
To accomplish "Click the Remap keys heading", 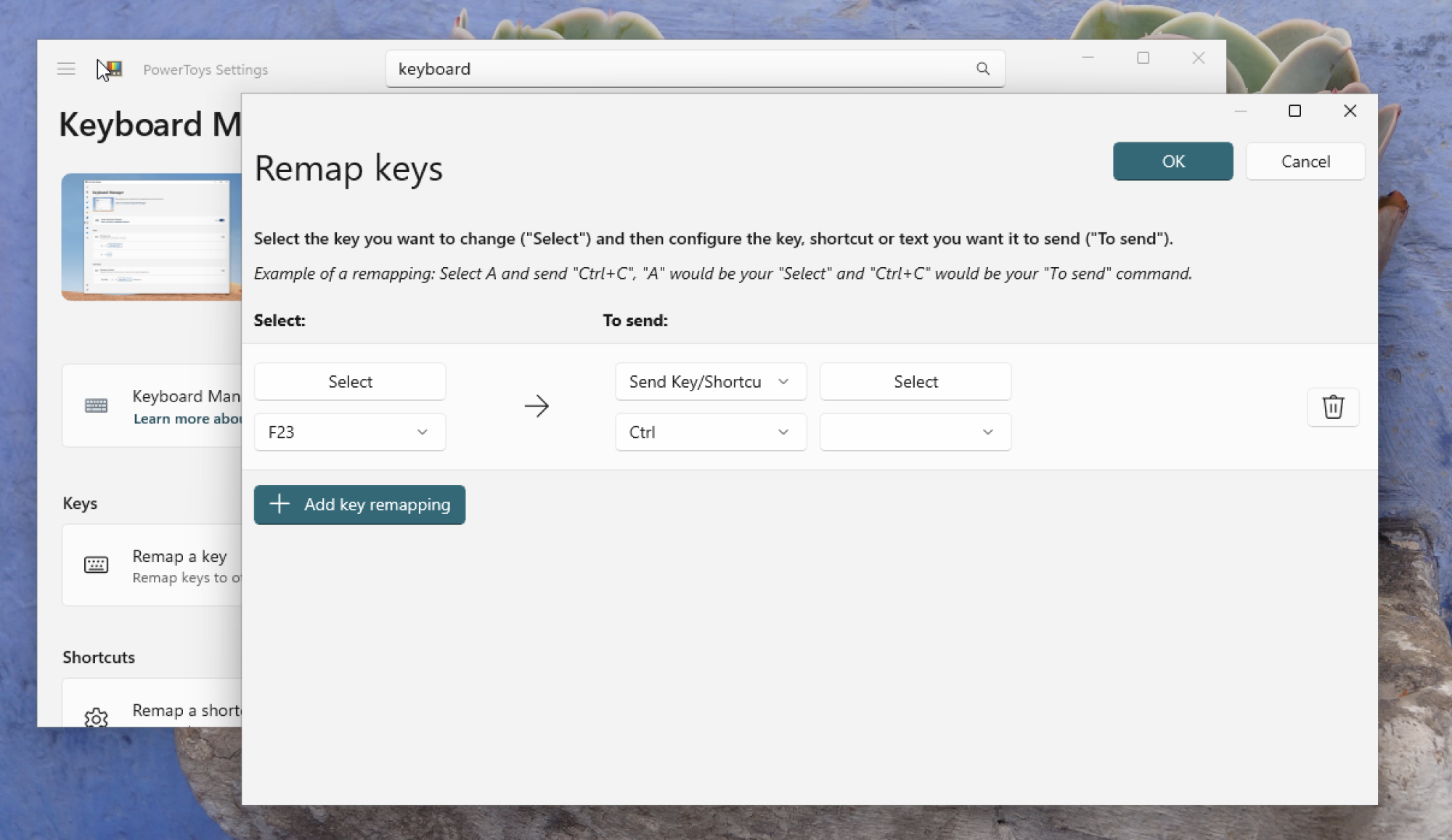I will [348, 168].
